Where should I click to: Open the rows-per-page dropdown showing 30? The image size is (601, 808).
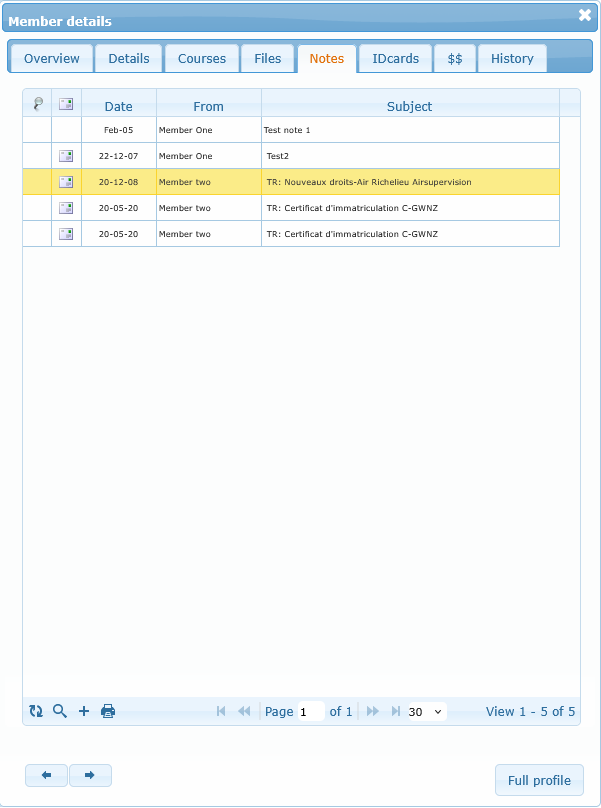click(x=426, y=711)
